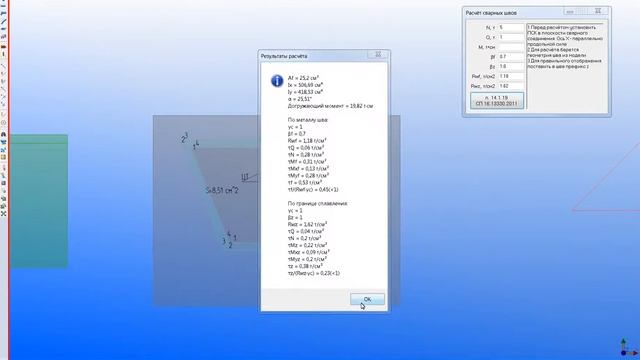Focus the βz input field with 1.0
The width and height of the screenshot is (640, 360).
coord(511,67)
